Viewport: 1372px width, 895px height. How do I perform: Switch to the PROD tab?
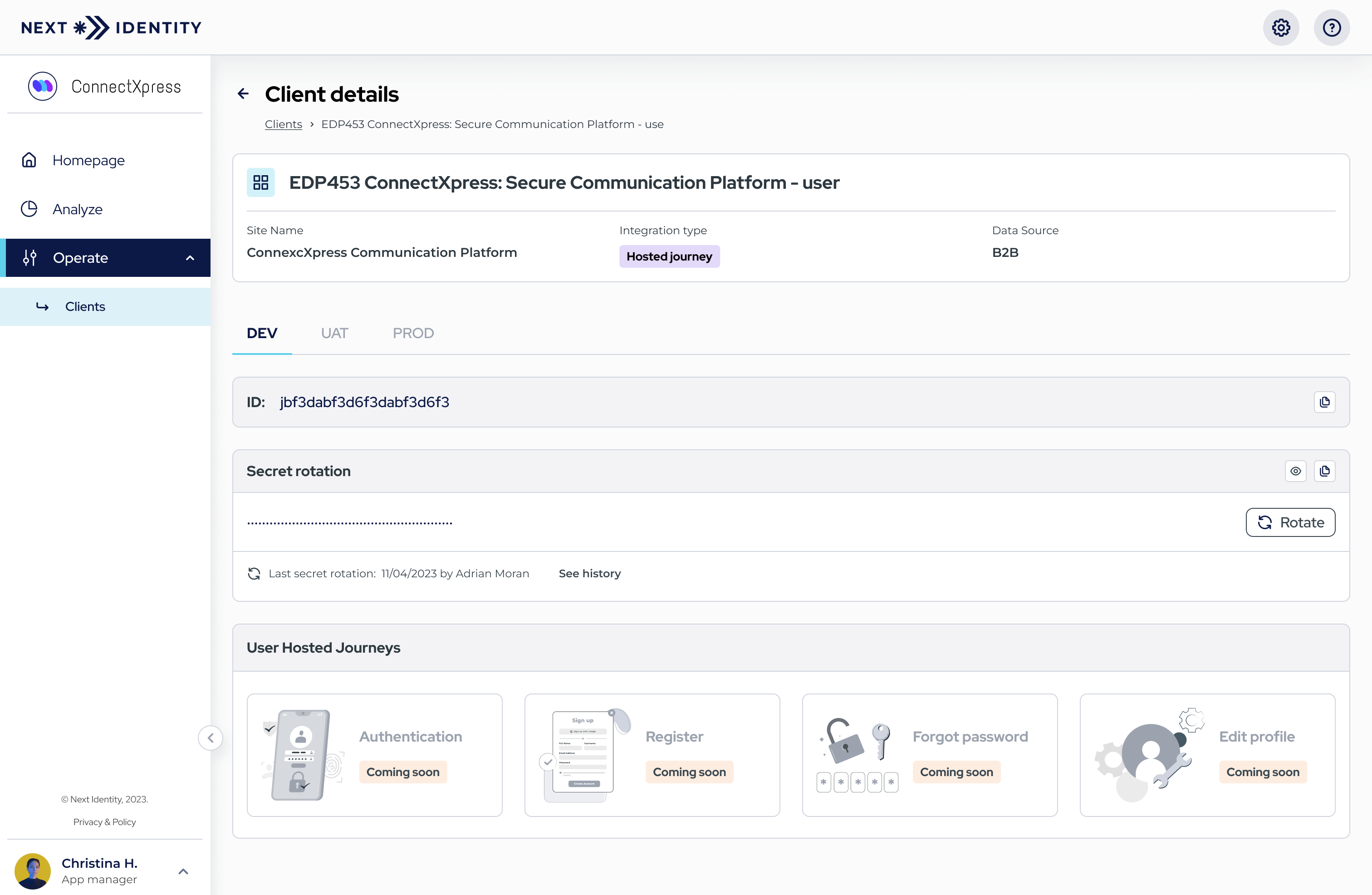[x=413, y=333]
